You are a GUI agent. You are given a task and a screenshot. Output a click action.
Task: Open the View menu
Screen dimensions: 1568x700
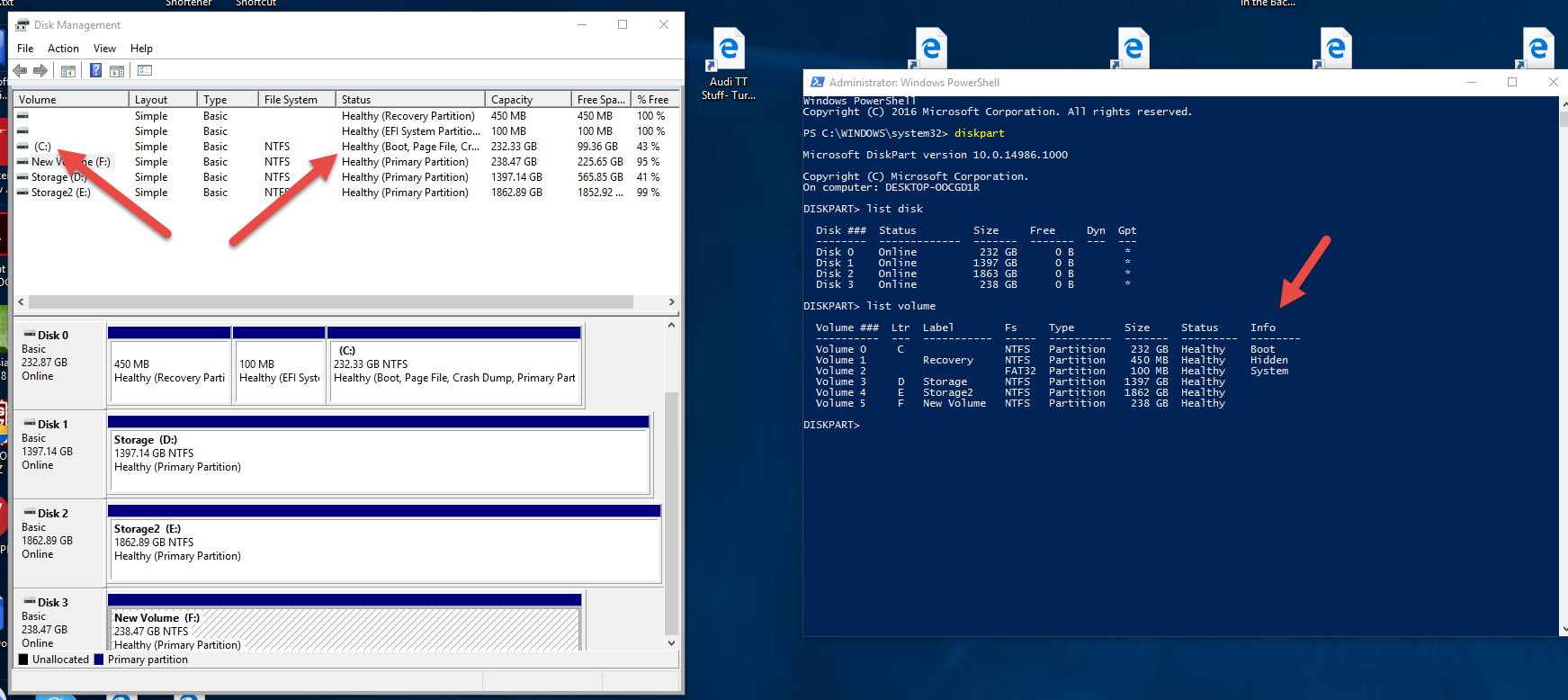tap(104, 49)
